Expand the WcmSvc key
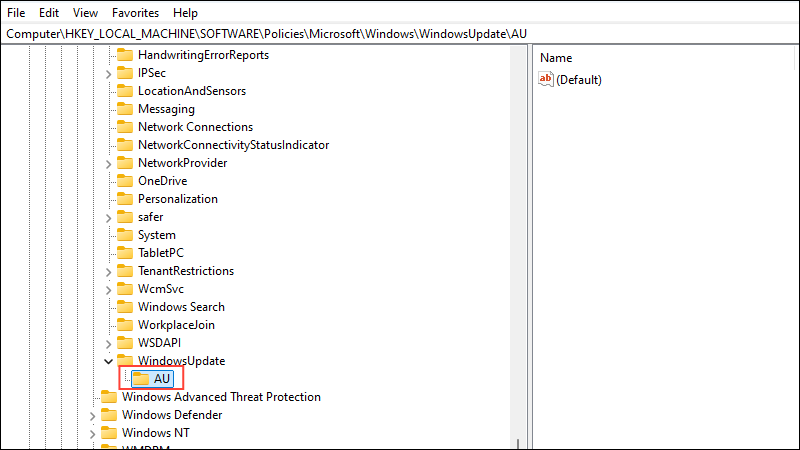800x450 pixels. click(x=108, y=290)
